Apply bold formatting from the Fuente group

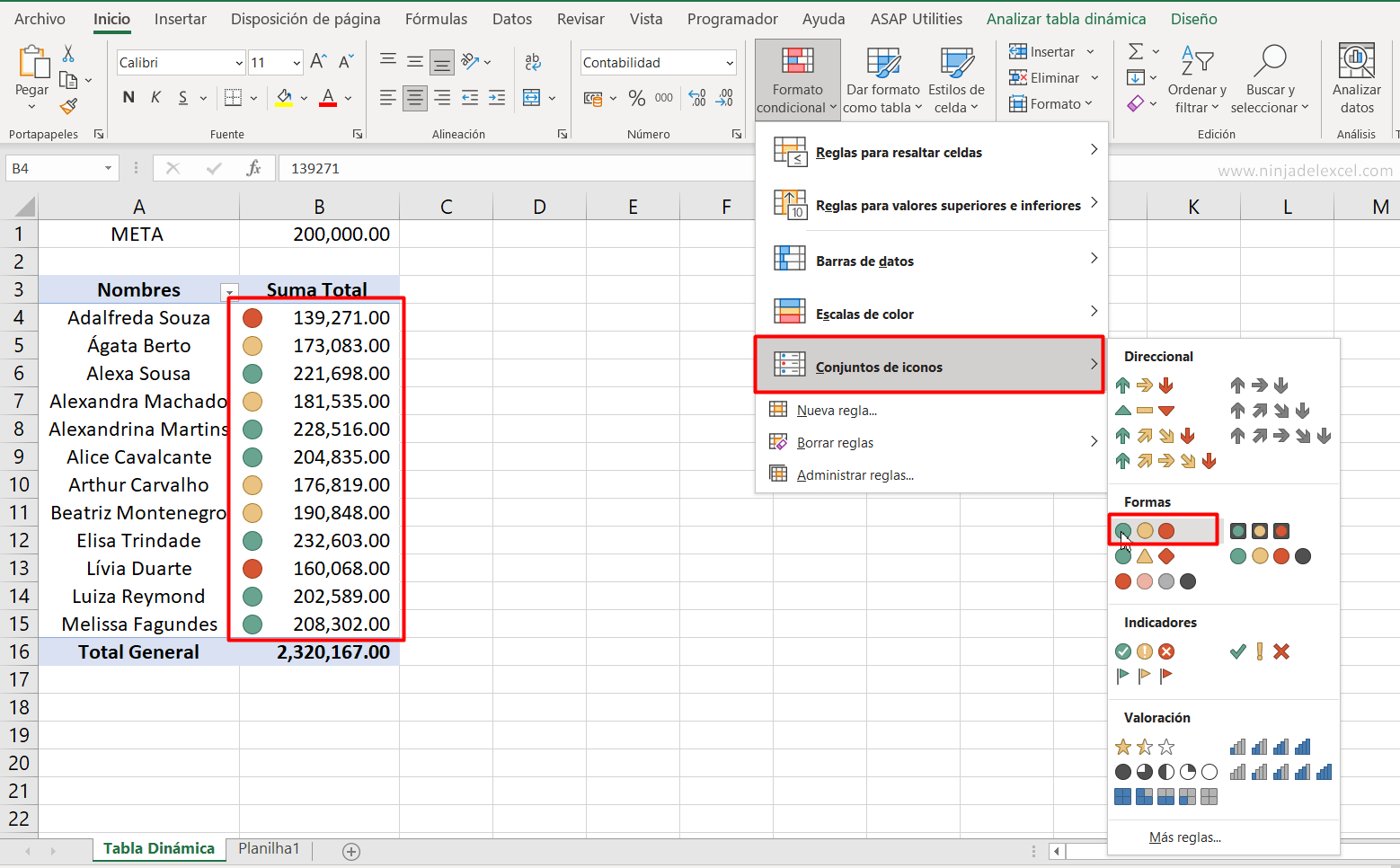point(128,97)
